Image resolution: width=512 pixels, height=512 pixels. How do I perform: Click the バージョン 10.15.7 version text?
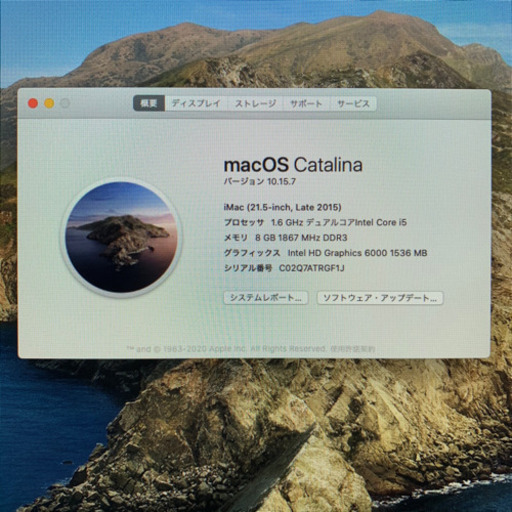(259, 182)
